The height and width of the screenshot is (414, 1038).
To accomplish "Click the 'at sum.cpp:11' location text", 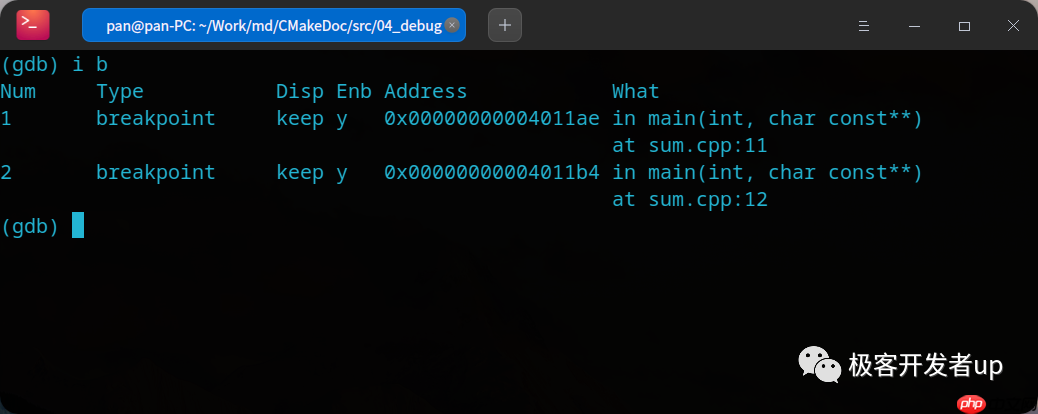I will tap(689, 146).
